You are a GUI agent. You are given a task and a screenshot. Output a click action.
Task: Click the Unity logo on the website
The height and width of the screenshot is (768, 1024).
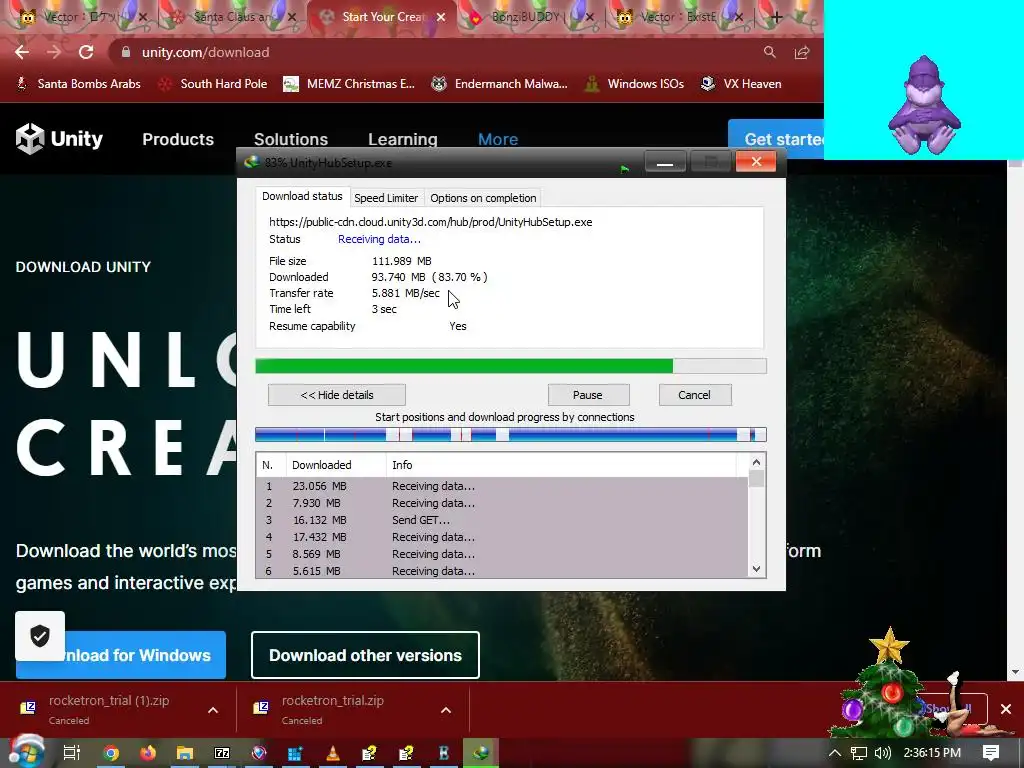59,138
